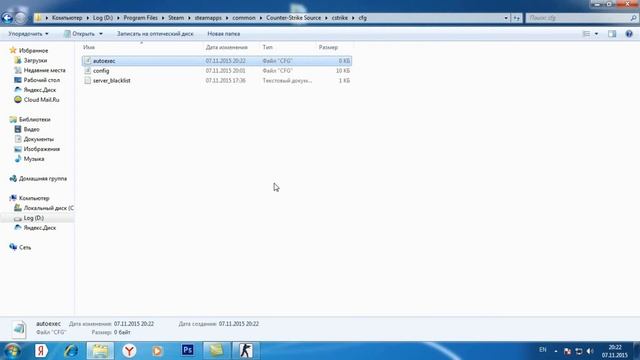Screen dimensions: 640x360
Task: Open the Изображения library
Action: [x=41, y=149]
